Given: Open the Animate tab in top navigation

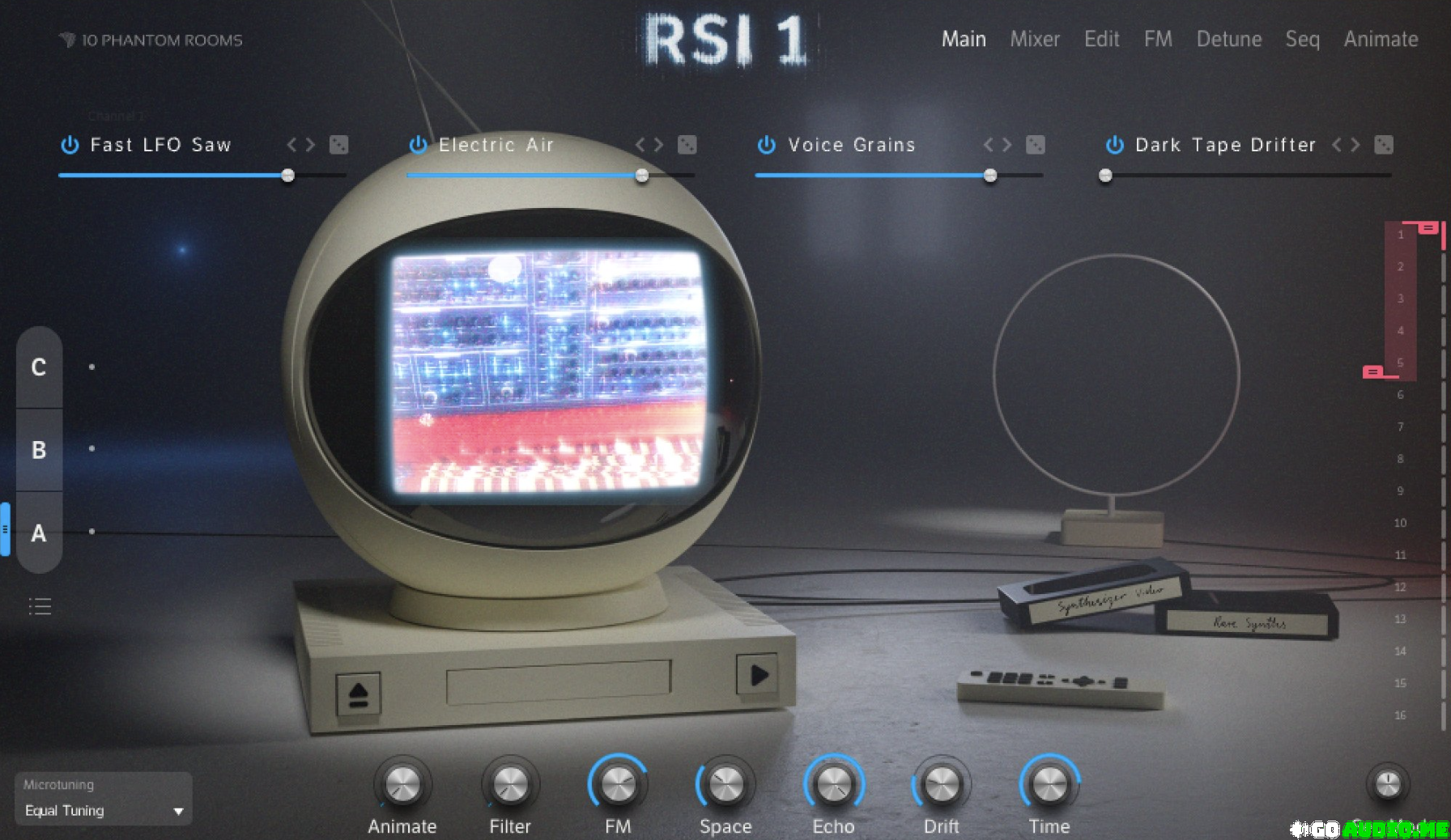Looking at the screenshot, I should click(x=1380, y=39).
